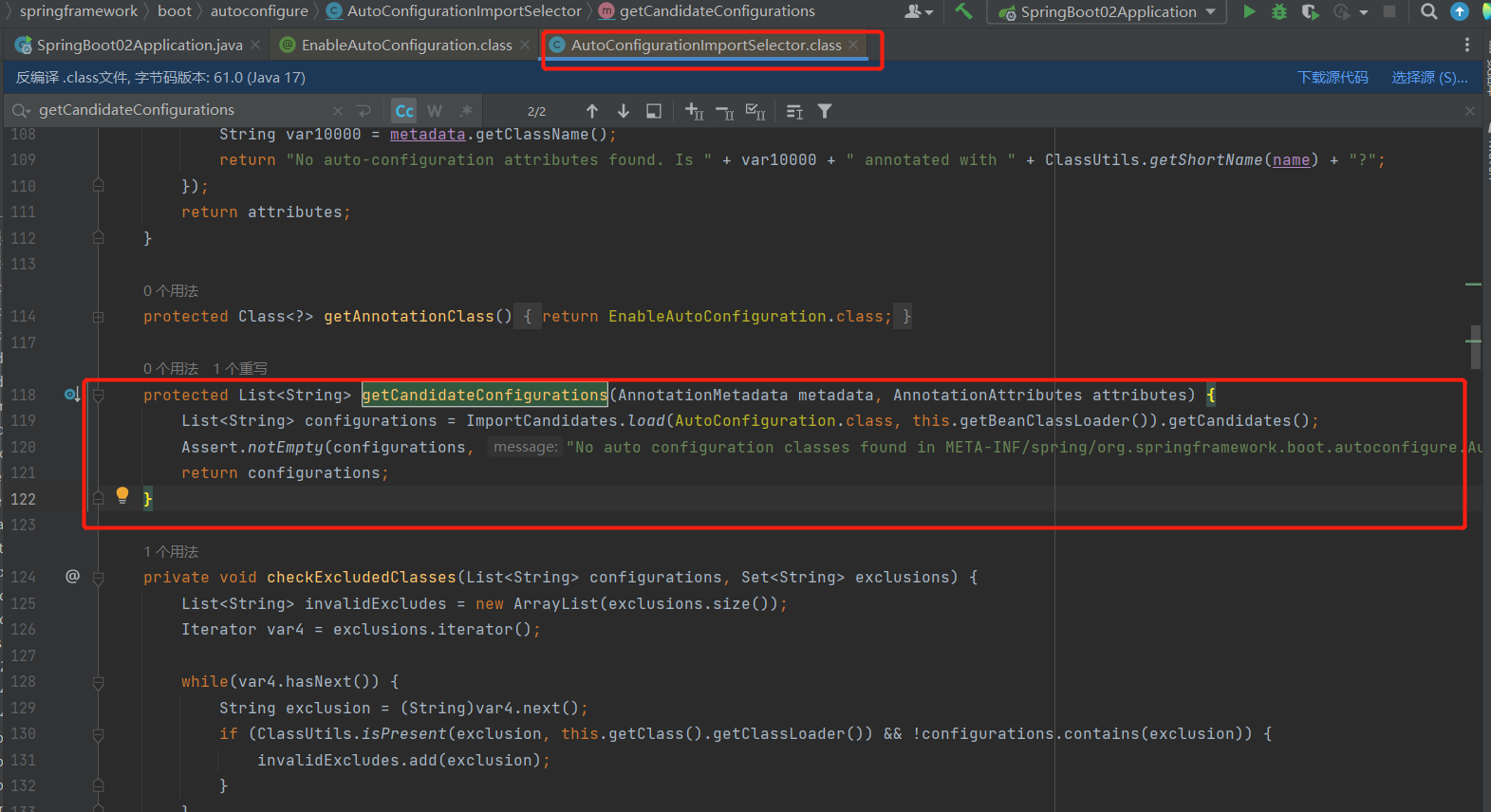This screenshot has height=812, width=1491.
Task: Click line number 122 in gutter
Action: 24,499
